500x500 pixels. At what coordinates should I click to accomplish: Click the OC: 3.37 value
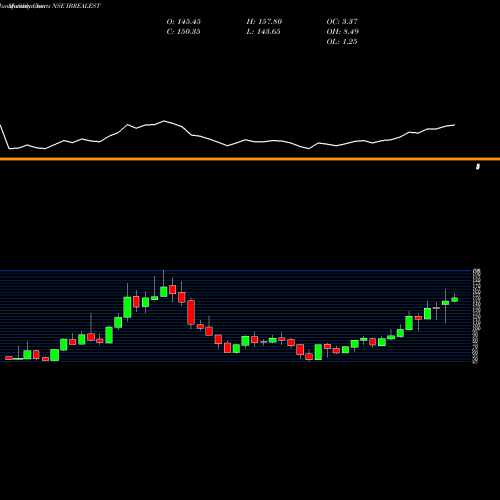point(342,22)
